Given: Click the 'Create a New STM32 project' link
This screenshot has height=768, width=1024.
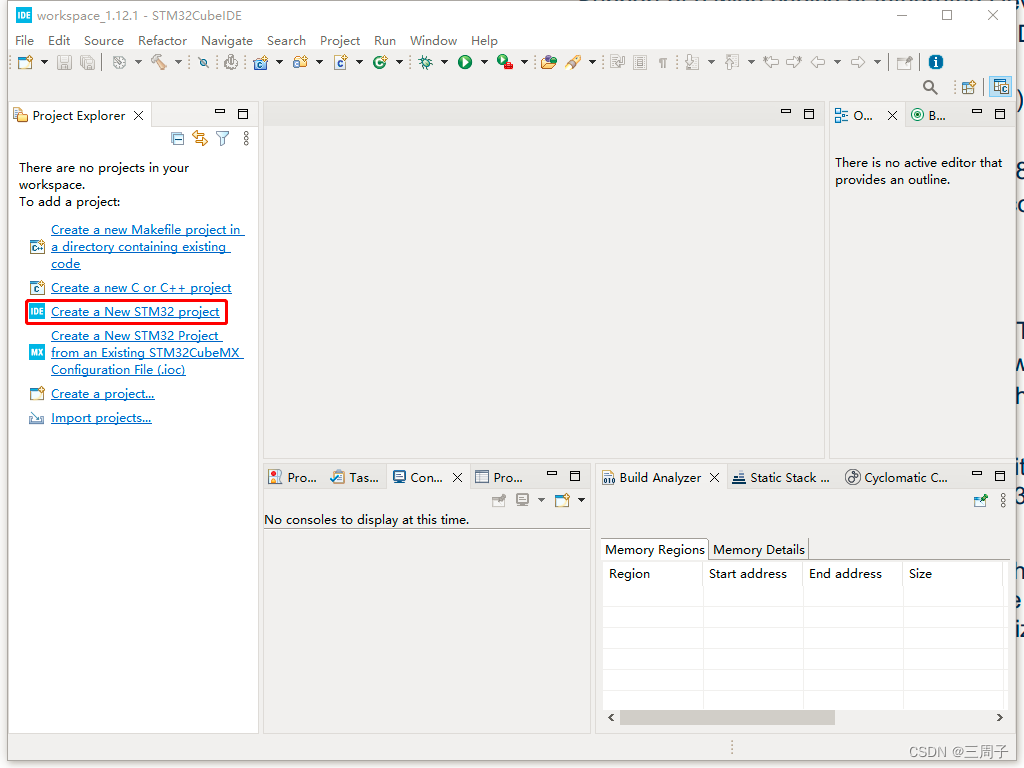Looking at the screenshot, I should pos(135,312).
